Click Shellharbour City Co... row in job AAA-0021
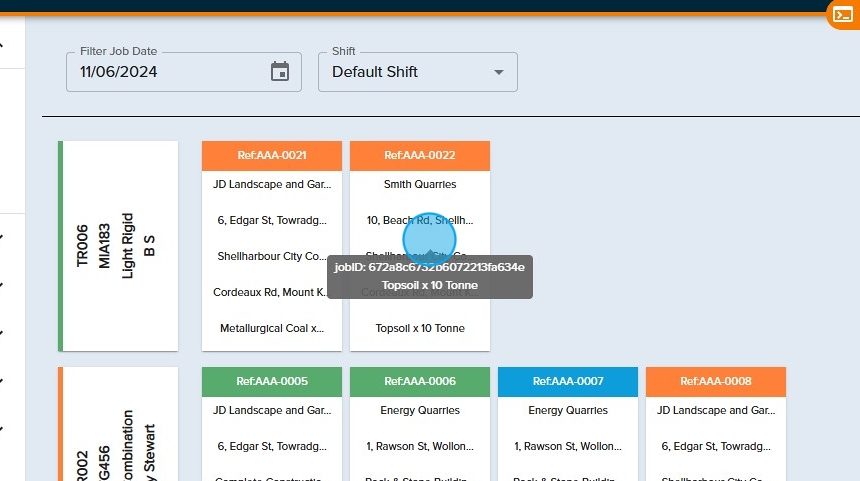860x481 pixels. (x=272, y=256)
